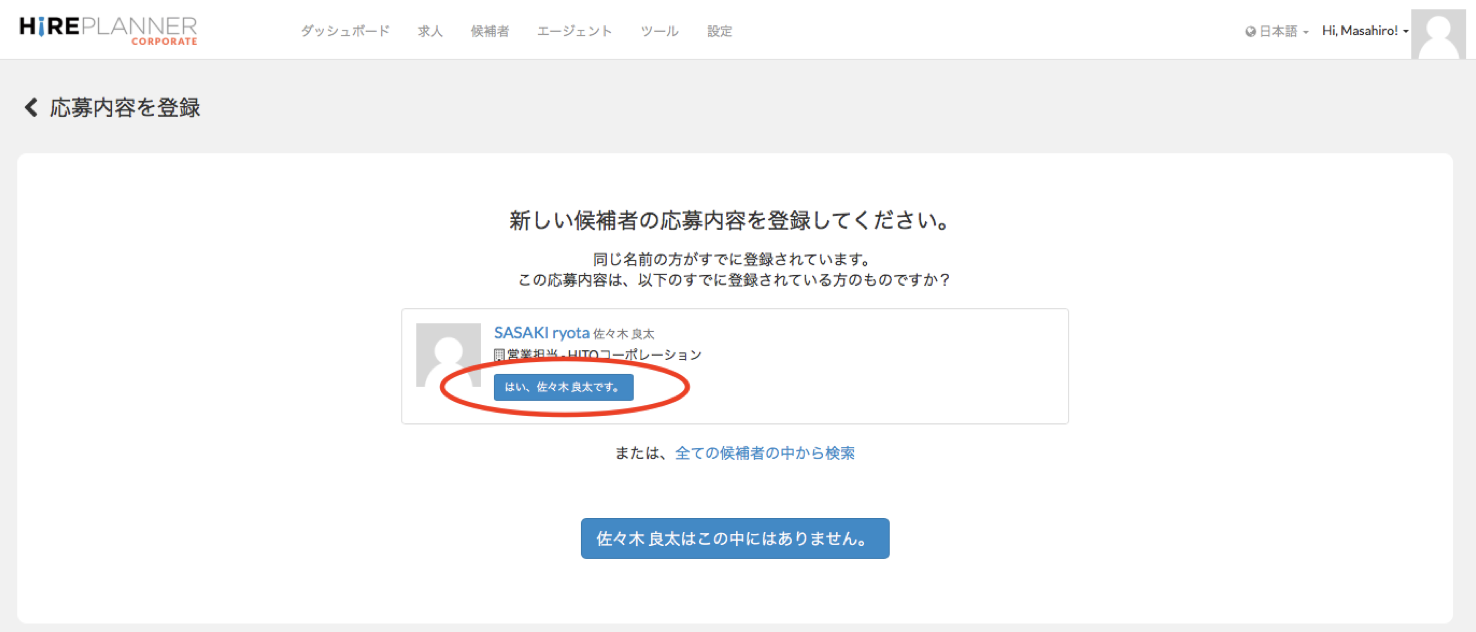Open 設定 from the top menu
Viewport: 1476px width, 632px height.
coord(719,31)
